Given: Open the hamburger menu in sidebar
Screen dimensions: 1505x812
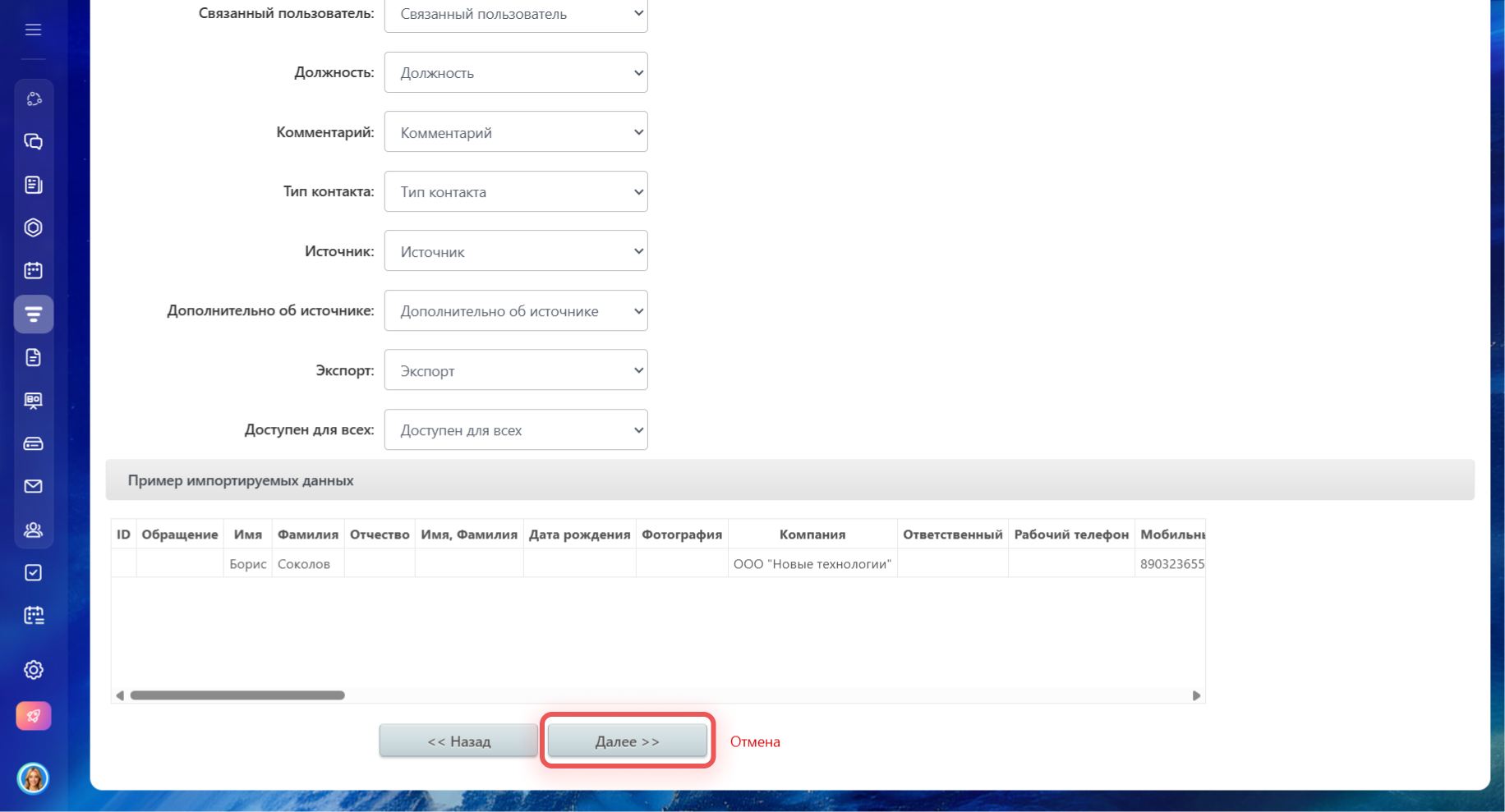Looking at the screenshot, I should click(x=33, y=30).
